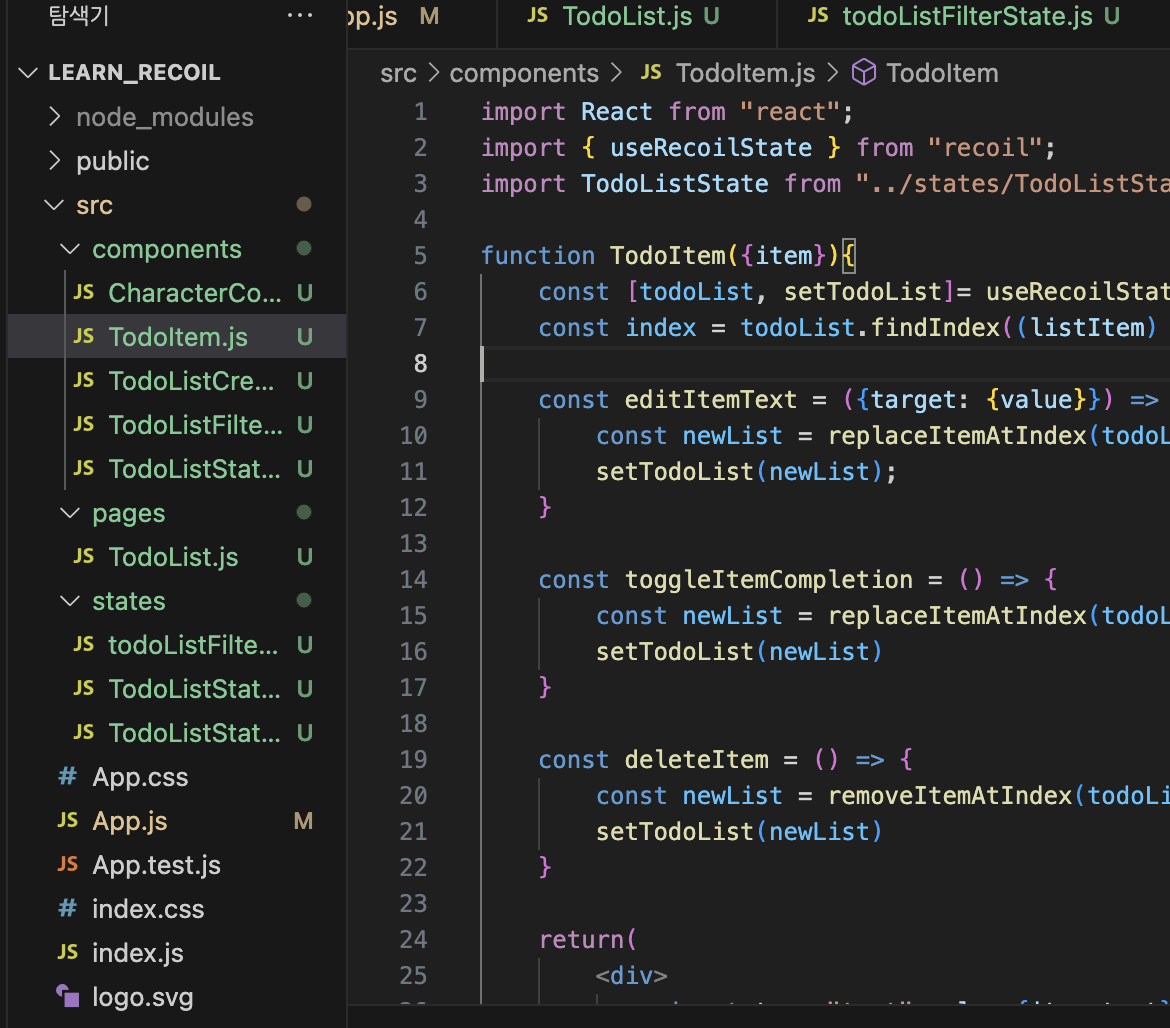This screenshot has height=1028, width=1170.
Task: Switch to the todoListFilterState.js tab
Action: [964, 16]
